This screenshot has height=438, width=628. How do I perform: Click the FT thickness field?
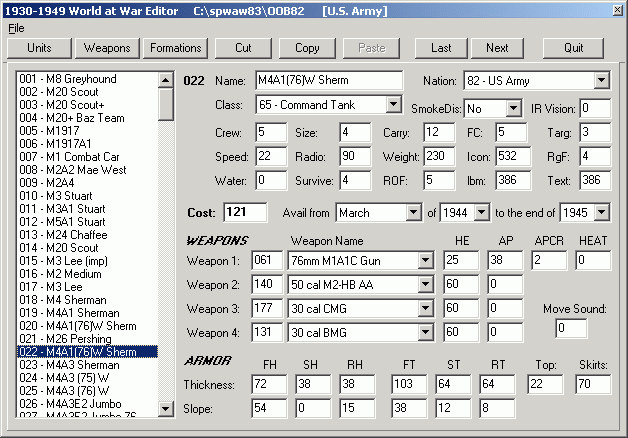click(x=409, y=385)
